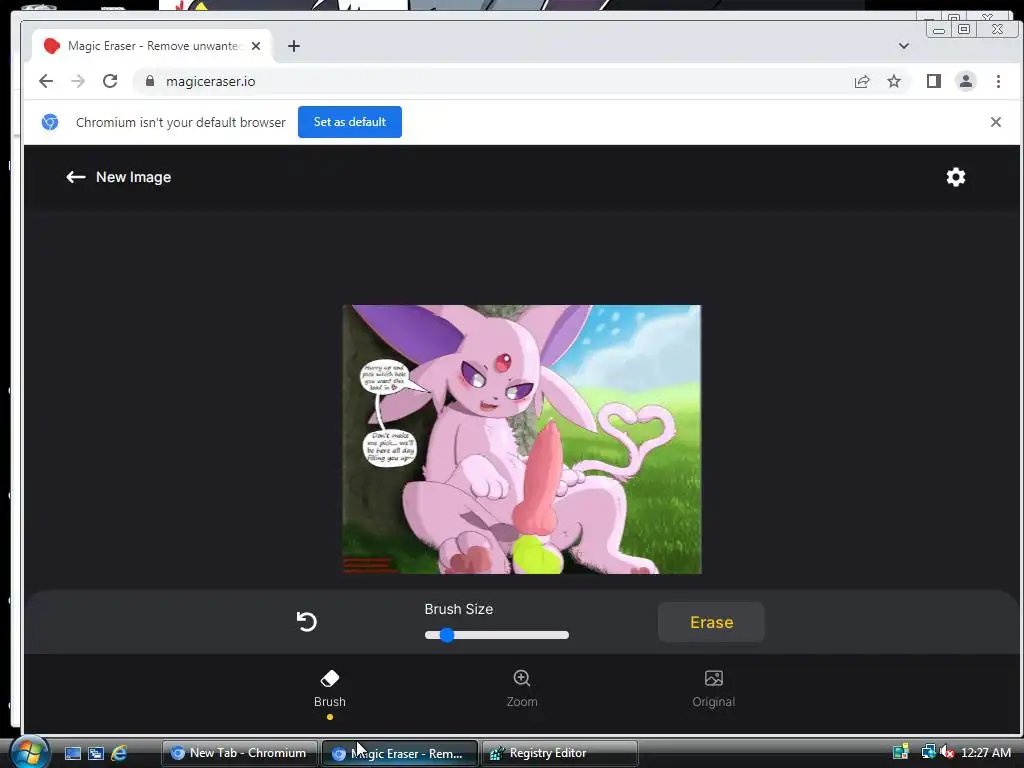1024x768 pixels.
Task: Open the profile avatar menu
Action: [966, 81]
